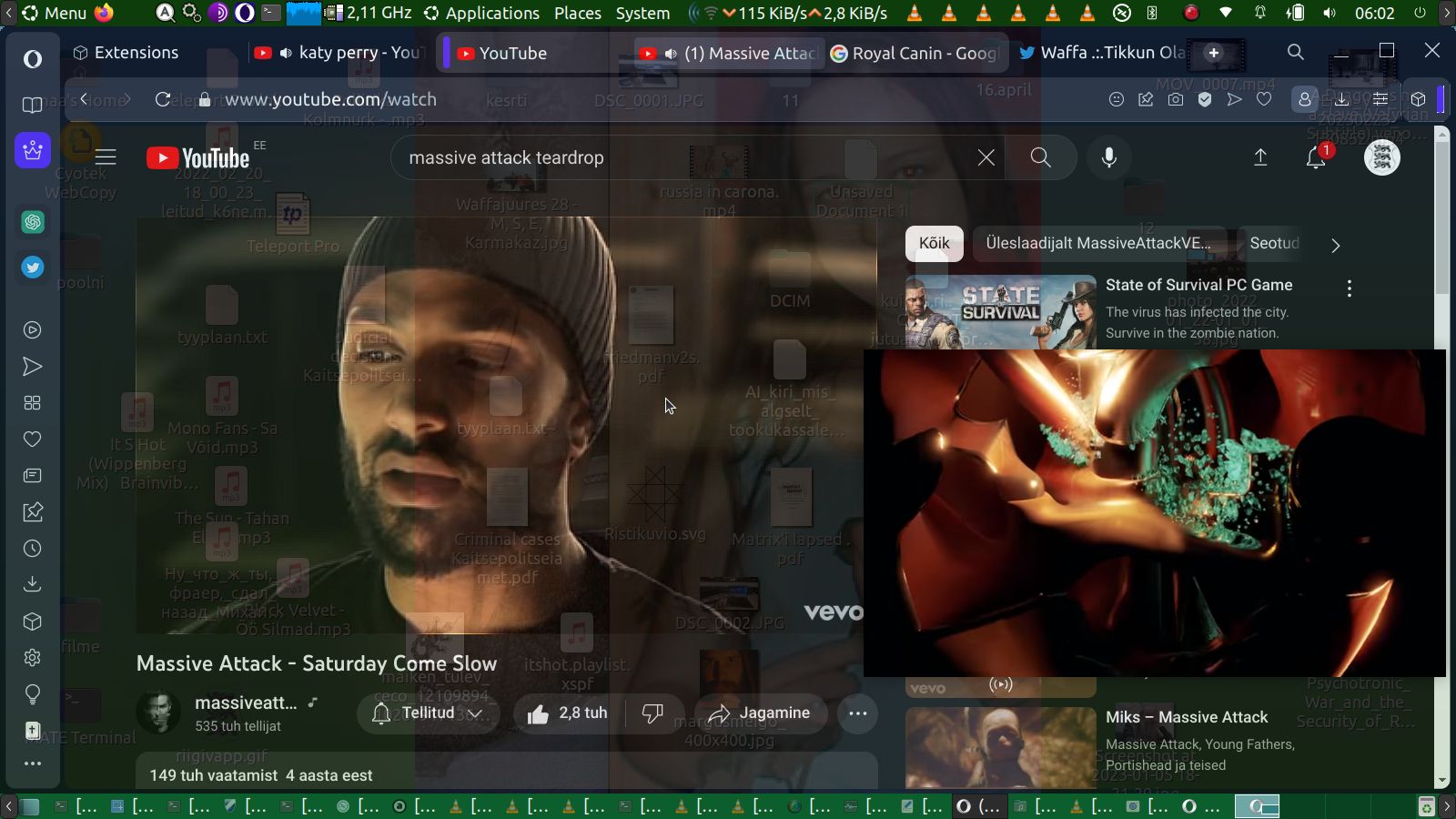Toggle system volume icon in top panel
The height and width of the screenshot is (819, 1456).
(1330, 13)
